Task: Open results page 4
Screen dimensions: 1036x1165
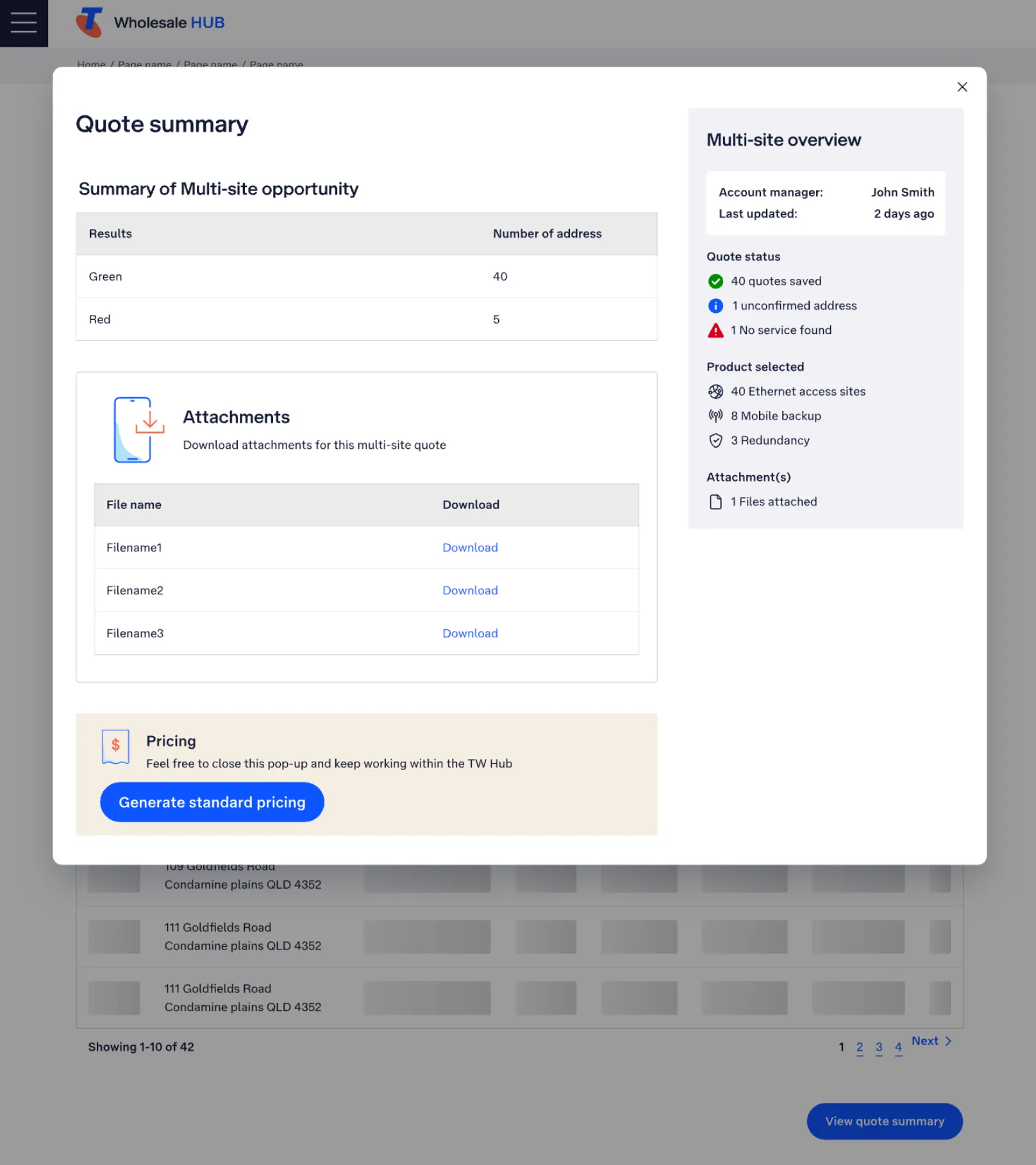Action: [898, 1047]
